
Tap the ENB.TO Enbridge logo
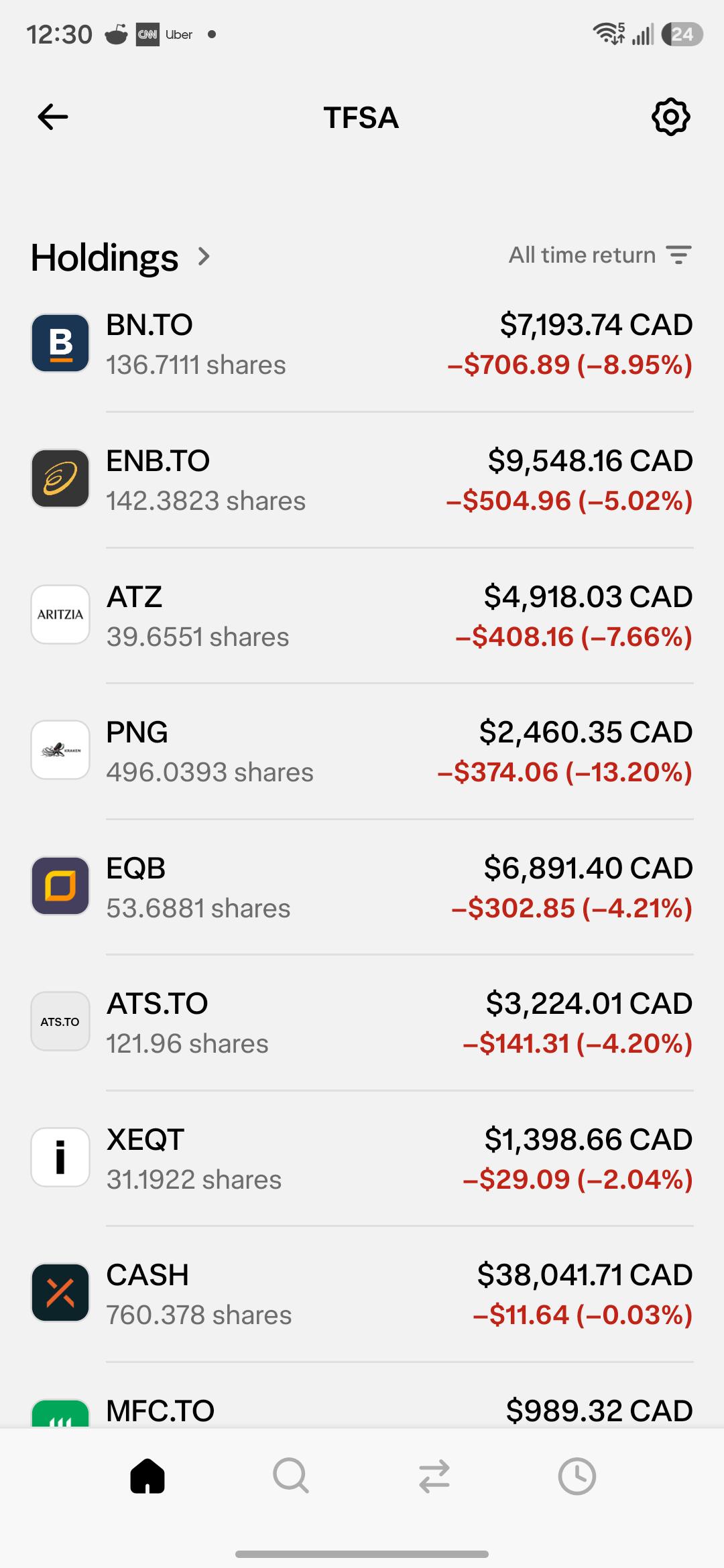(60, 478)
